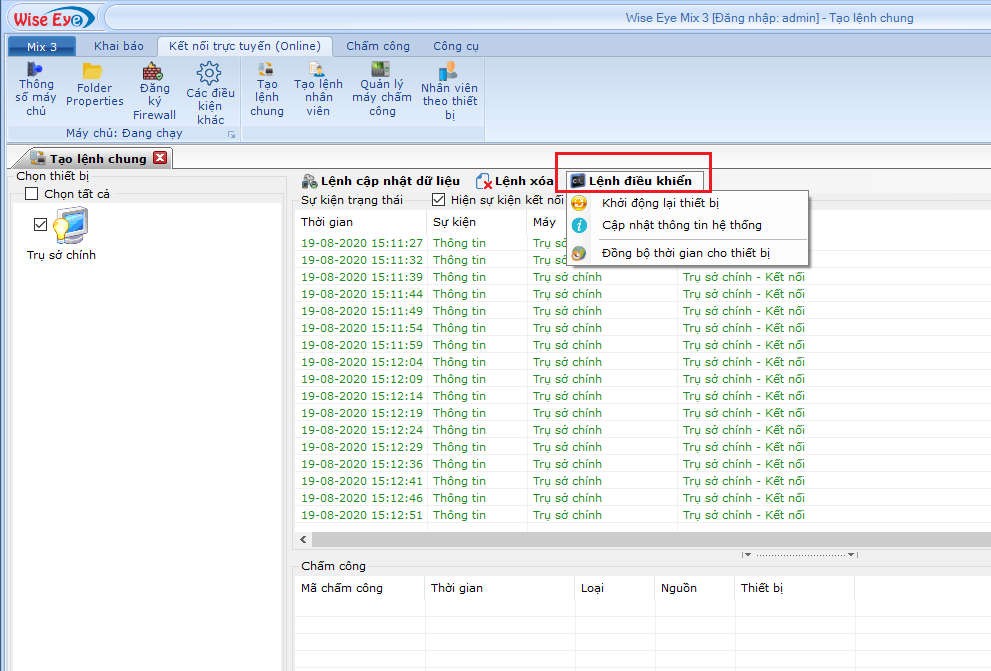Viewport: 991px width, 671px height.
Task: Close the Tạo lệnh chung tab
Action: pos(160,158)
